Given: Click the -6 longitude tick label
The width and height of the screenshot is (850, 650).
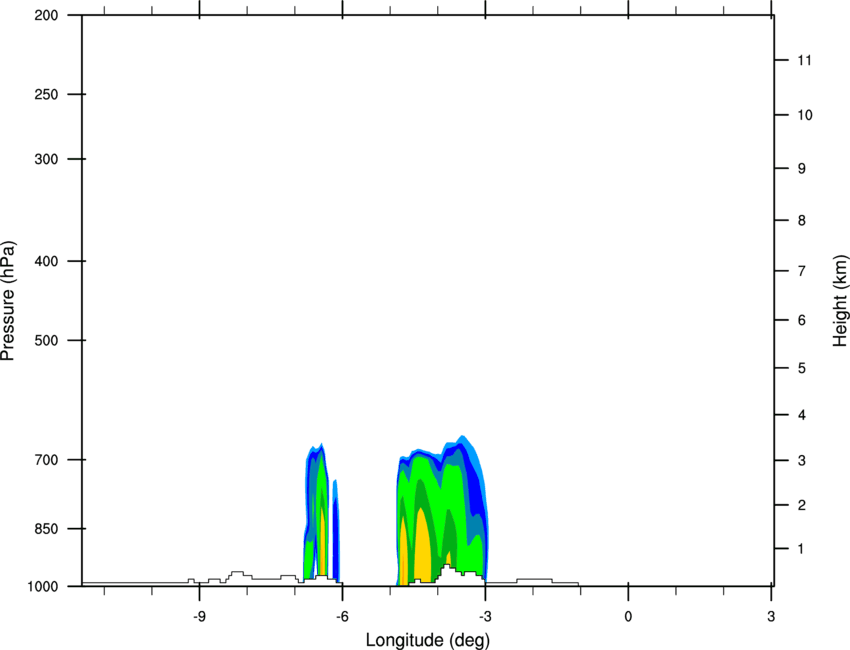Looking at the screenshot, I should click(342, 616).
